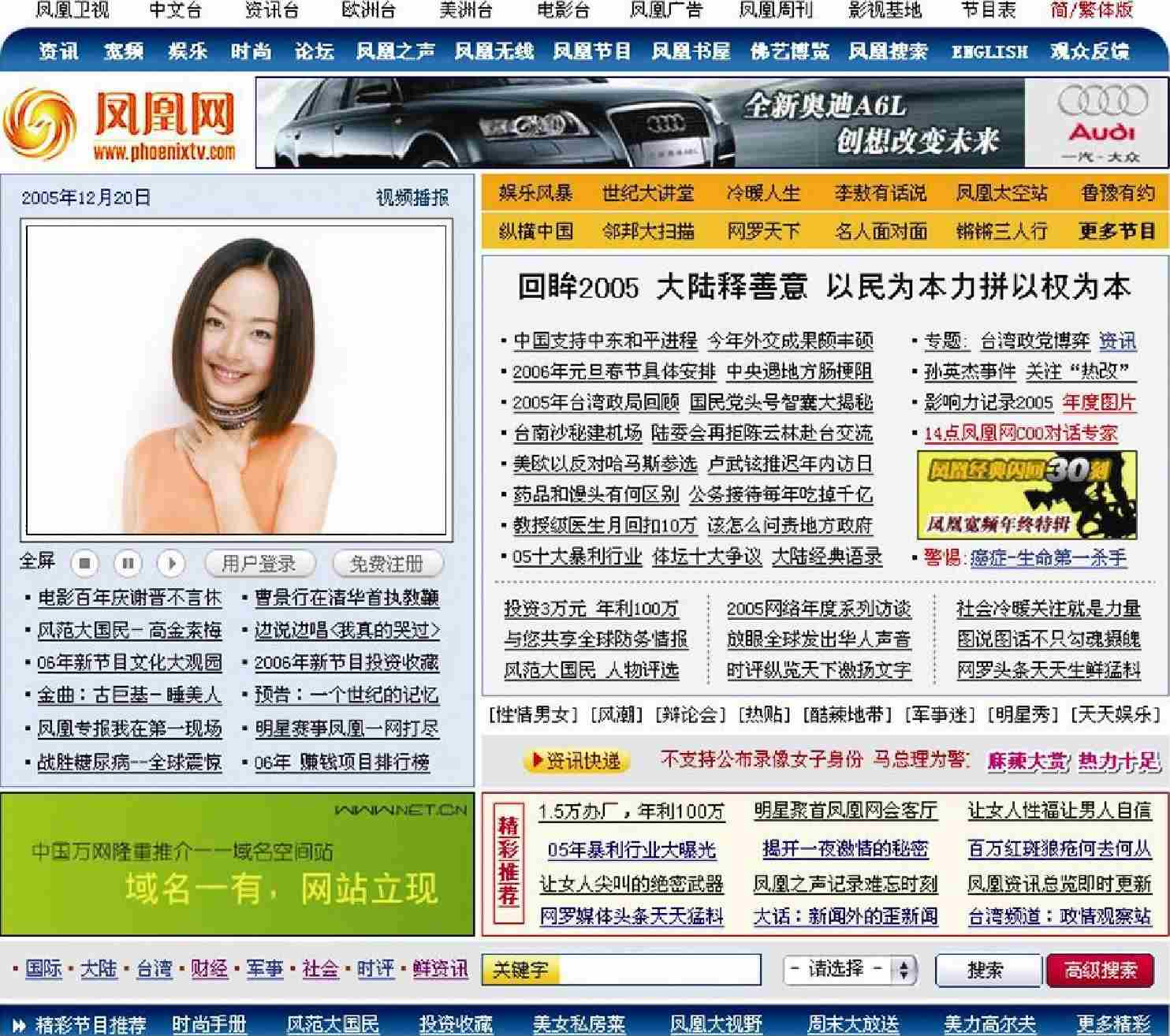Open the 视频播报 link
Image resolution: width=1170 pixels, height=1036 pixels.
412,197
